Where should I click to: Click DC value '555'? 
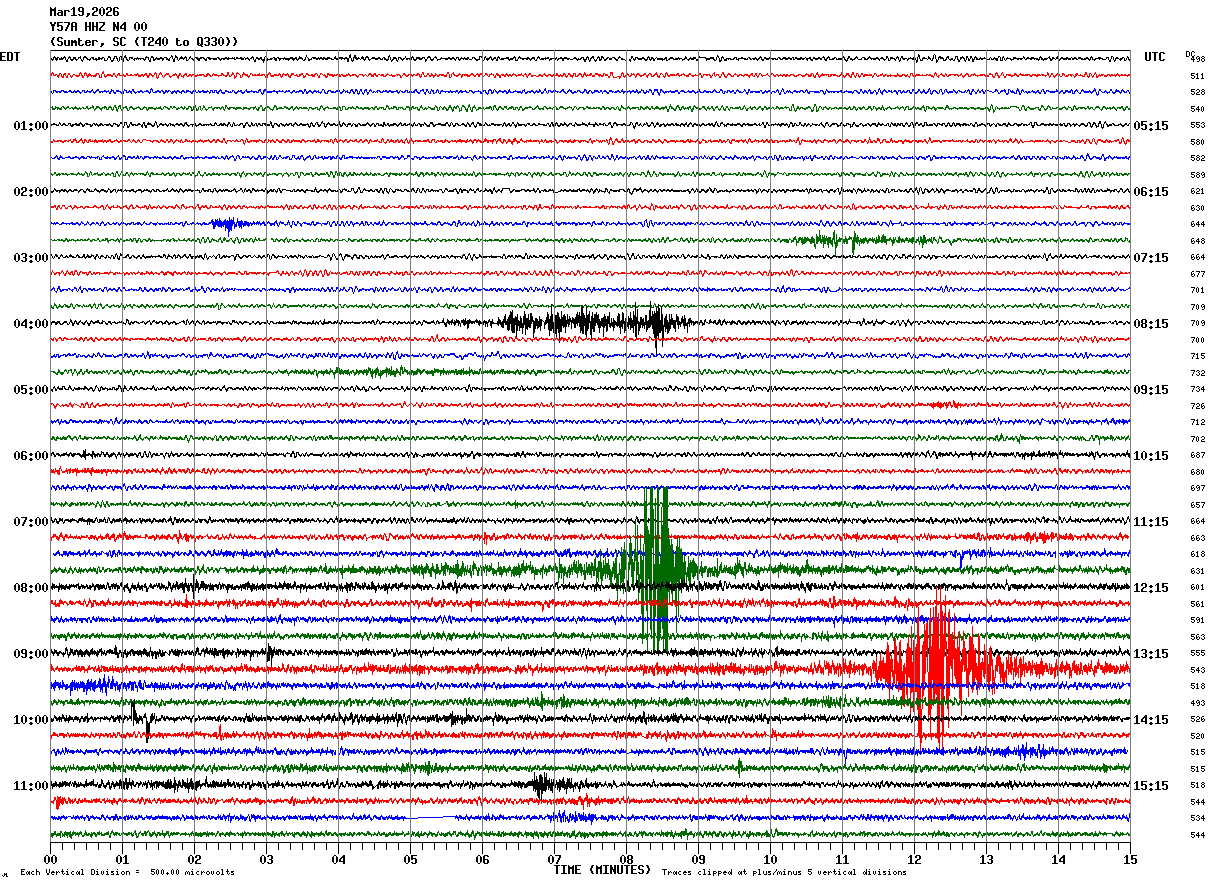click(x=1197, y=654)
